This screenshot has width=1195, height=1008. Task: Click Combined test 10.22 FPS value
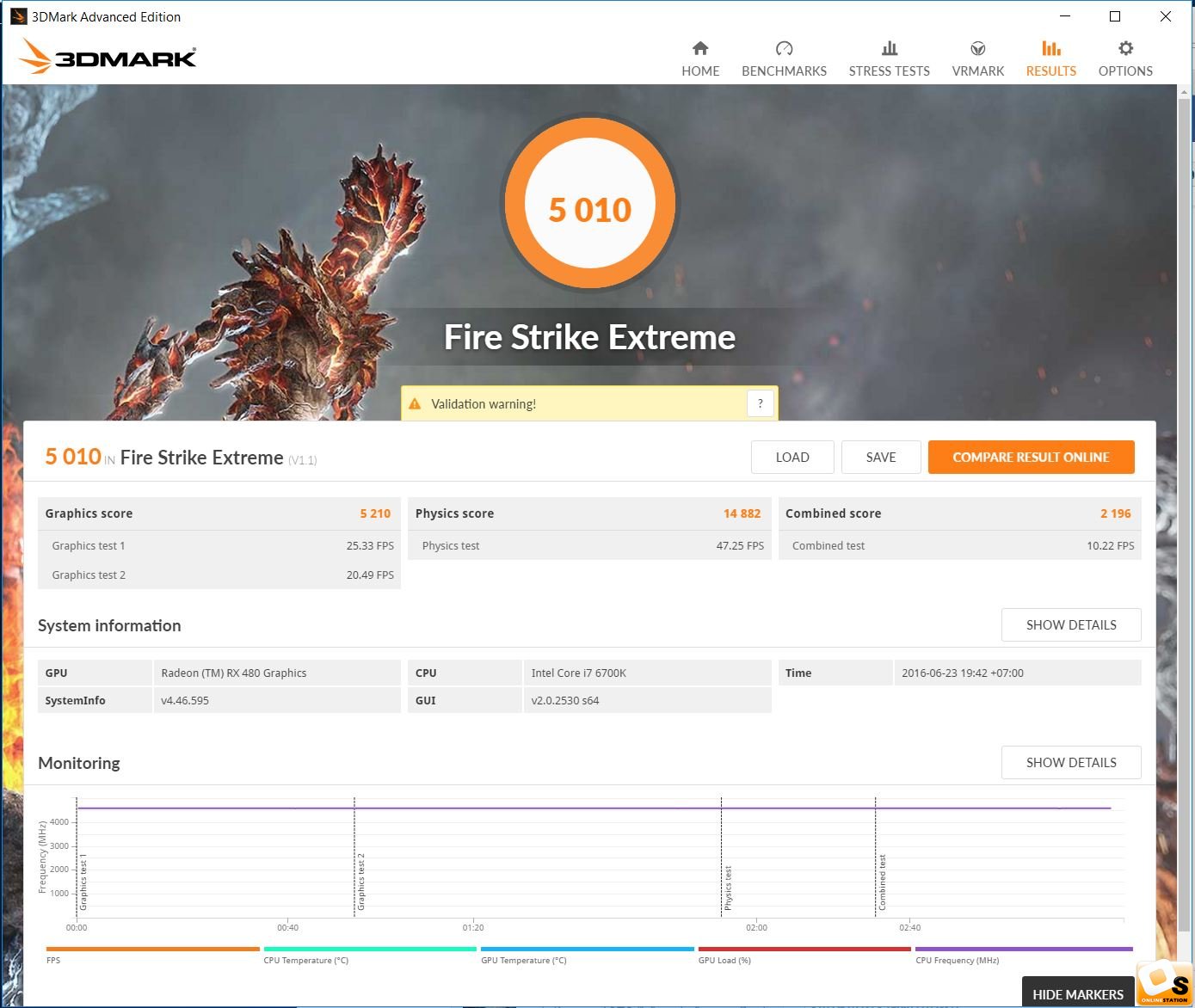point(1111,545)
